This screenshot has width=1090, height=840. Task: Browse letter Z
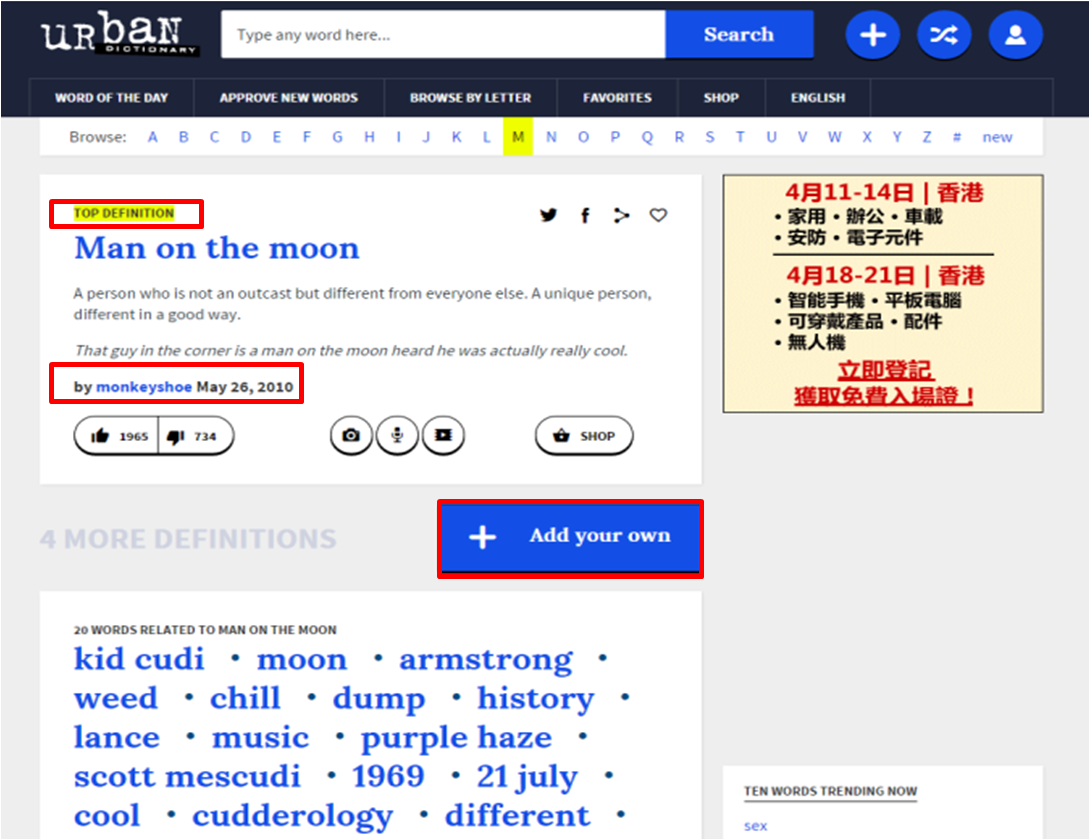tap(927, 137)
